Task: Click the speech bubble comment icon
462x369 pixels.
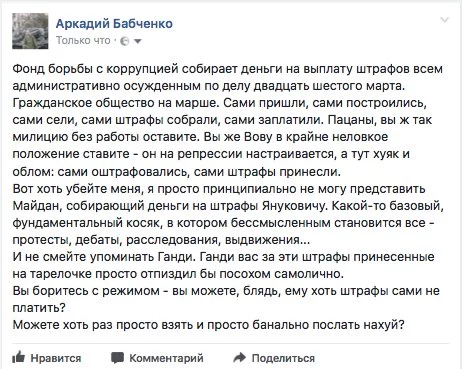Action: tap(117, 358)
